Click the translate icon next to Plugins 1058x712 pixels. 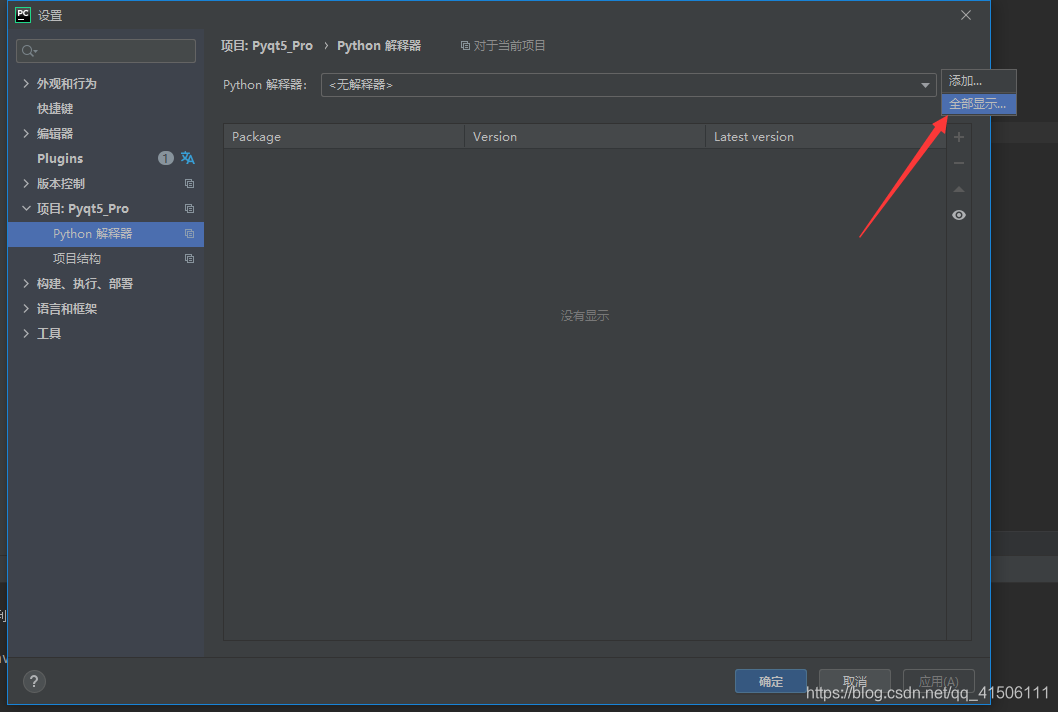pos(188,158)
